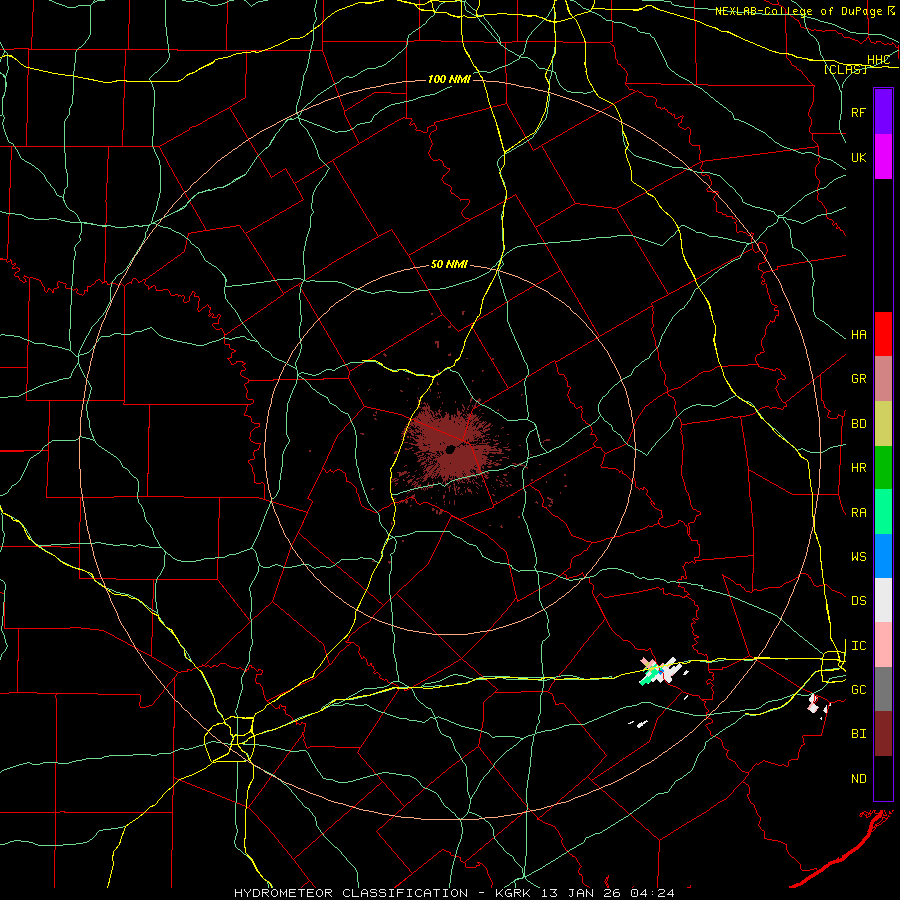Click the RA legend label
The height and width of the screenshot is (900, 900).
859,513
